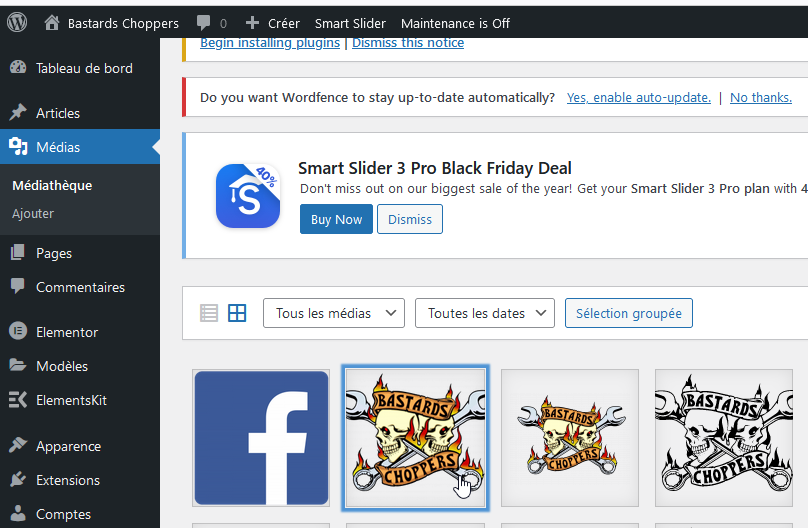Click the Créer plus icon
808x528 pixels.
click(x=253, y=23)
